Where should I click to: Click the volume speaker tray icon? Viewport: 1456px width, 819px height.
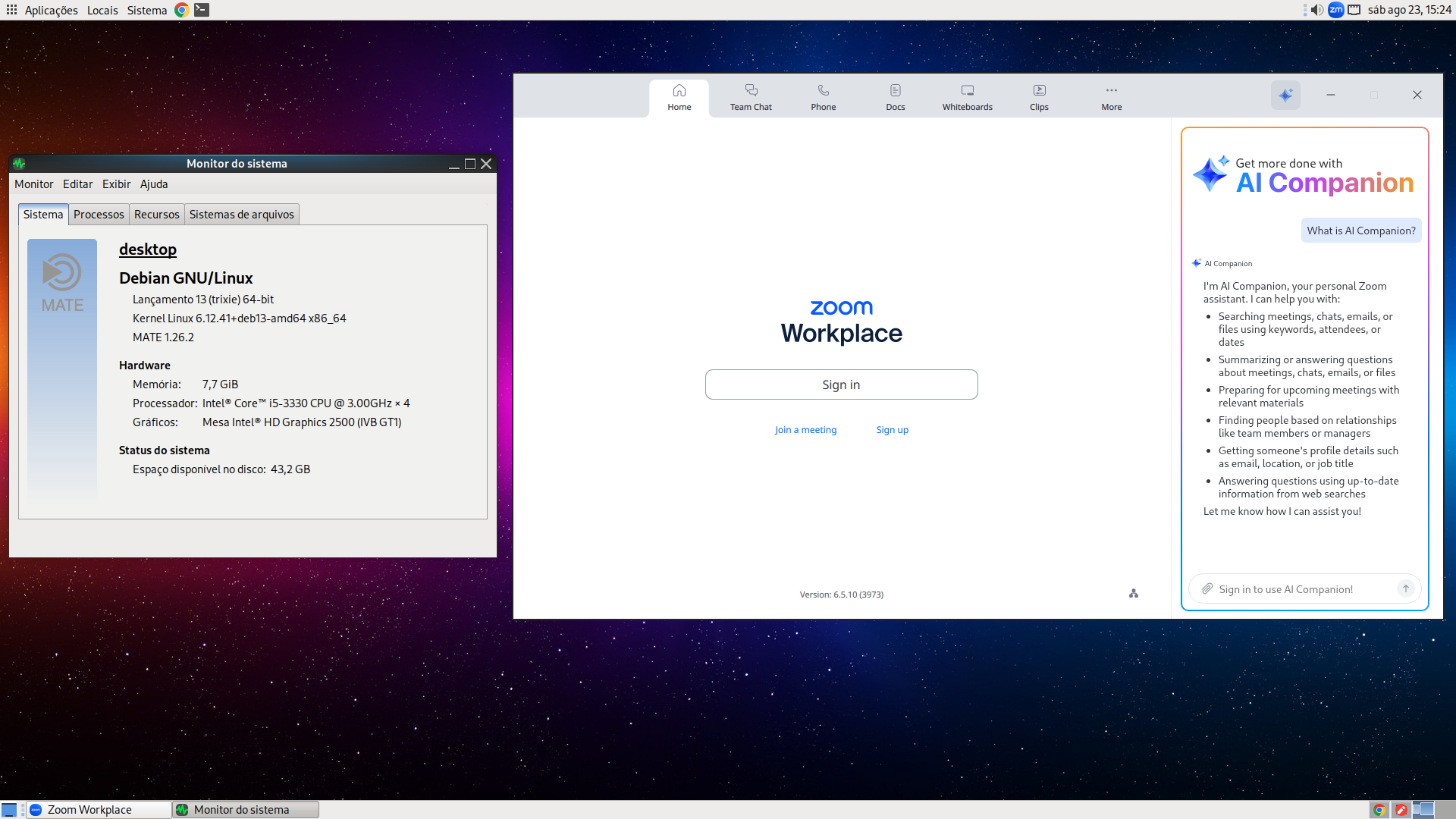[1317, 10]
